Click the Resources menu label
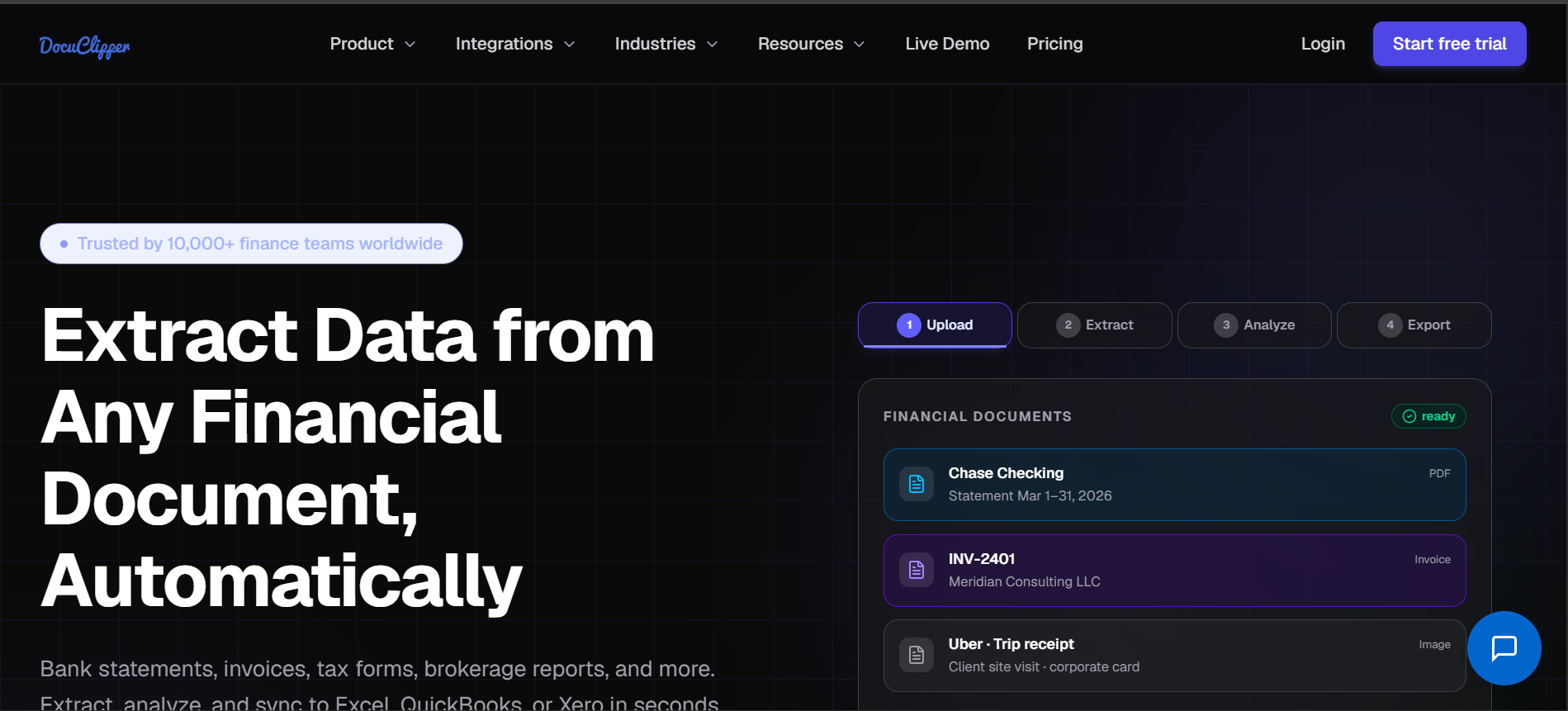This screenshot has width=1568, height=711. [x=801, y=44]
